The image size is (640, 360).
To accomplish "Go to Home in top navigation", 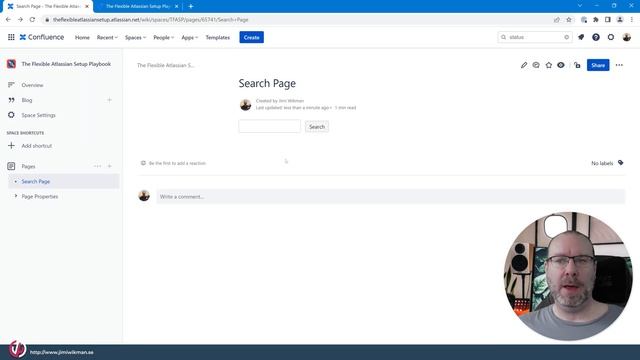I will (82, 37).
